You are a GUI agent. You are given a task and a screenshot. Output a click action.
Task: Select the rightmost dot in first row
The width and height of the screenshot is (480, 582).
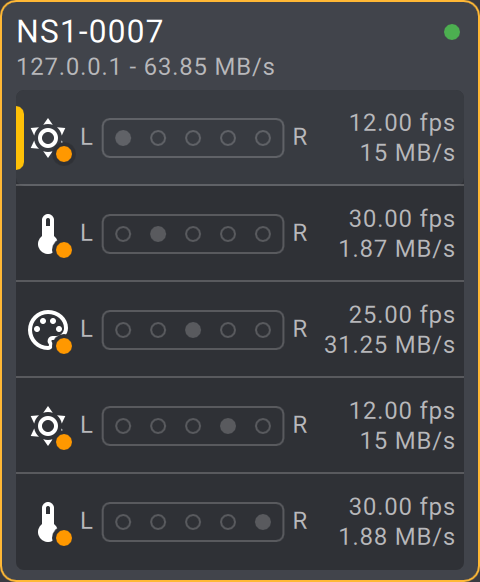263,138
